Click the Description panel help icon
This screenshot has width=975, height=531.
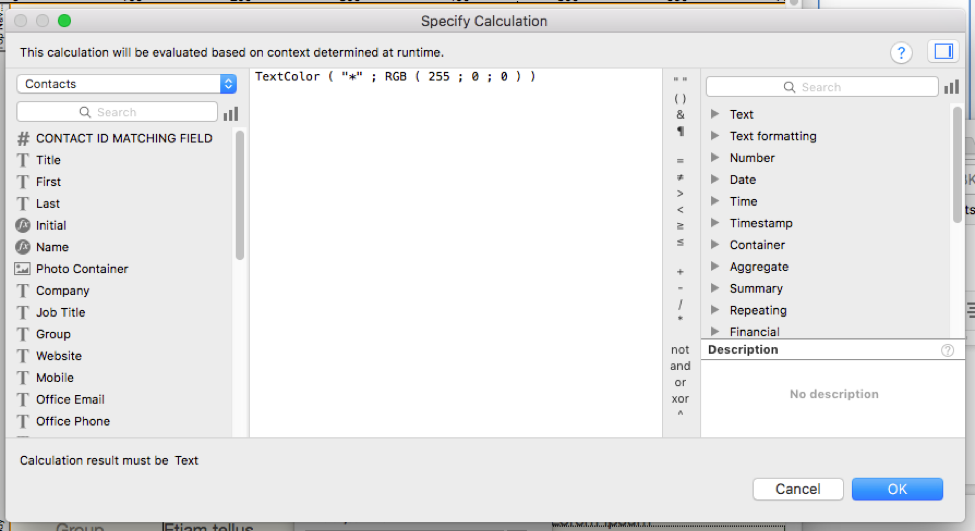point(947,350)
